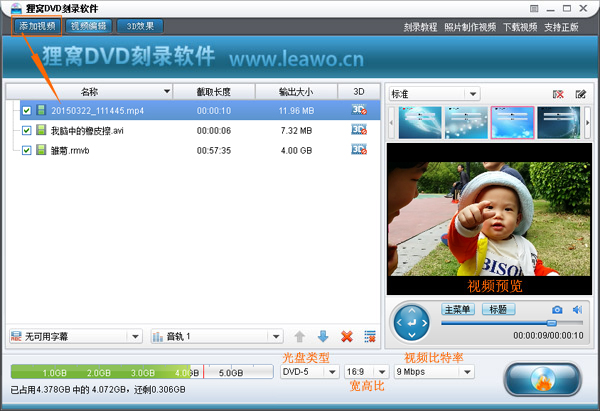
Task: Choose the first menu template thumbnail
Action: 420,122
